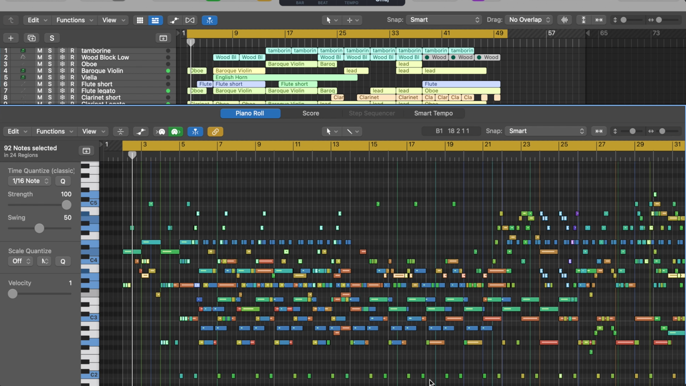Screen dimensions: 686x386
Task: Toggle catch playhead button in tracks toolbar
Action: (210, 20)
